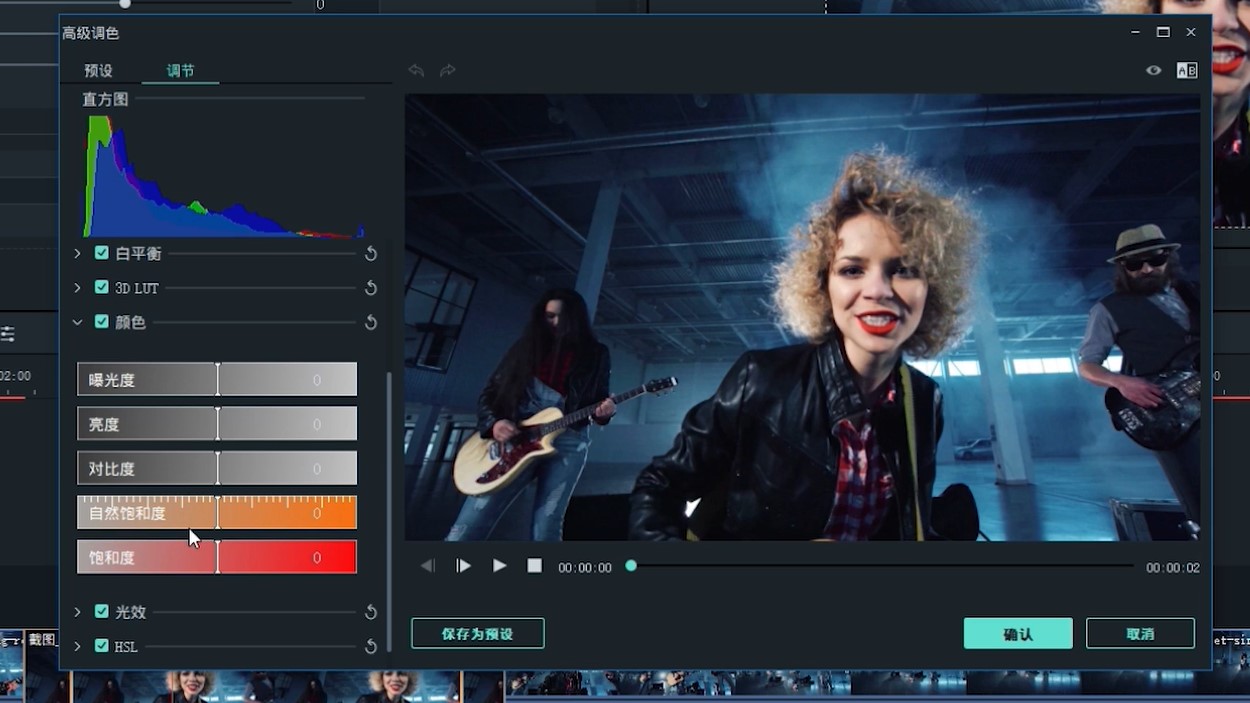Reset the 颜色 section

(x=371, y=323)
